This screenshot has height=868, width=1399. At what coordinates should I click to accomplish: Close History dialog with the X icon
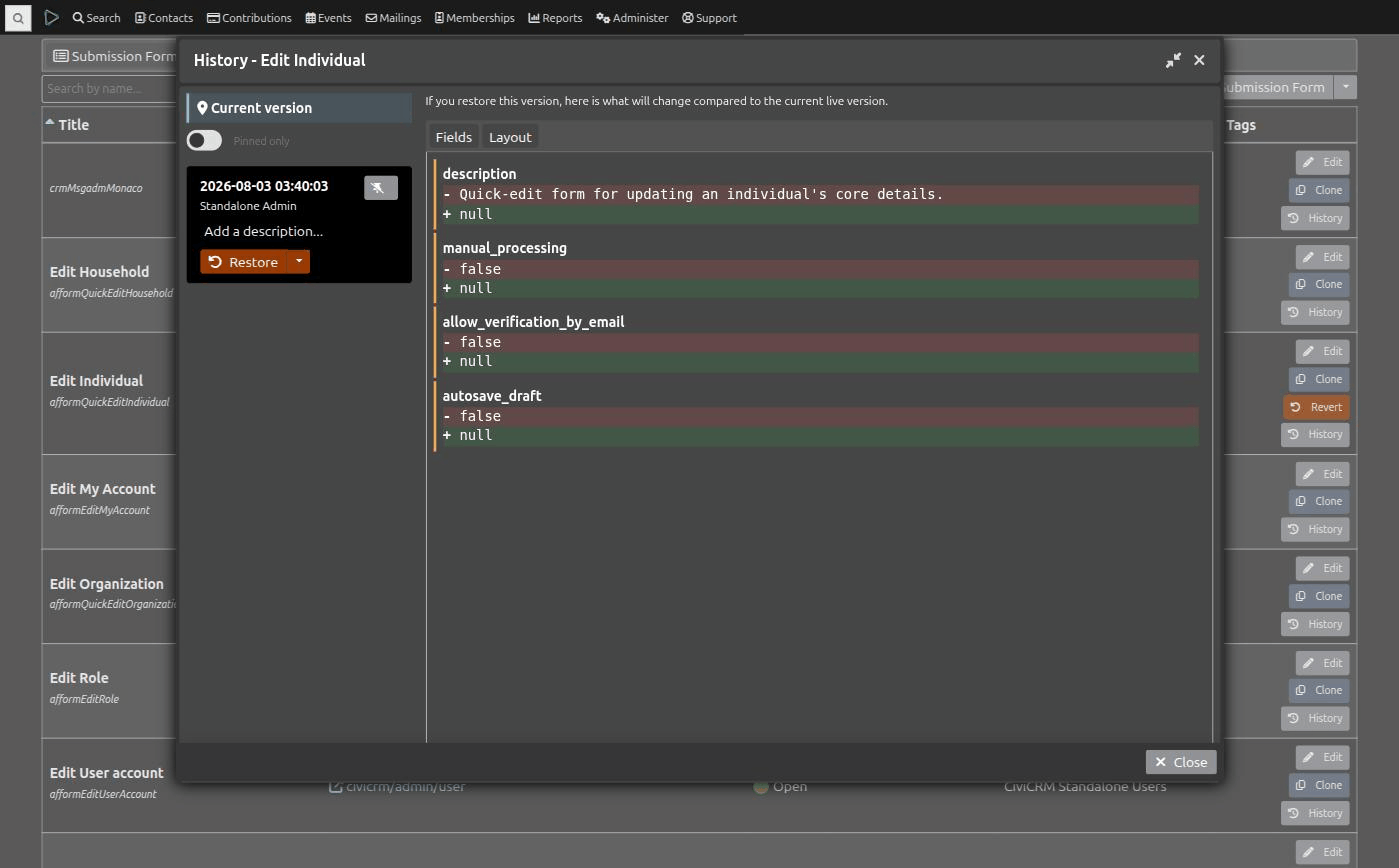(x=1199, y=60)
